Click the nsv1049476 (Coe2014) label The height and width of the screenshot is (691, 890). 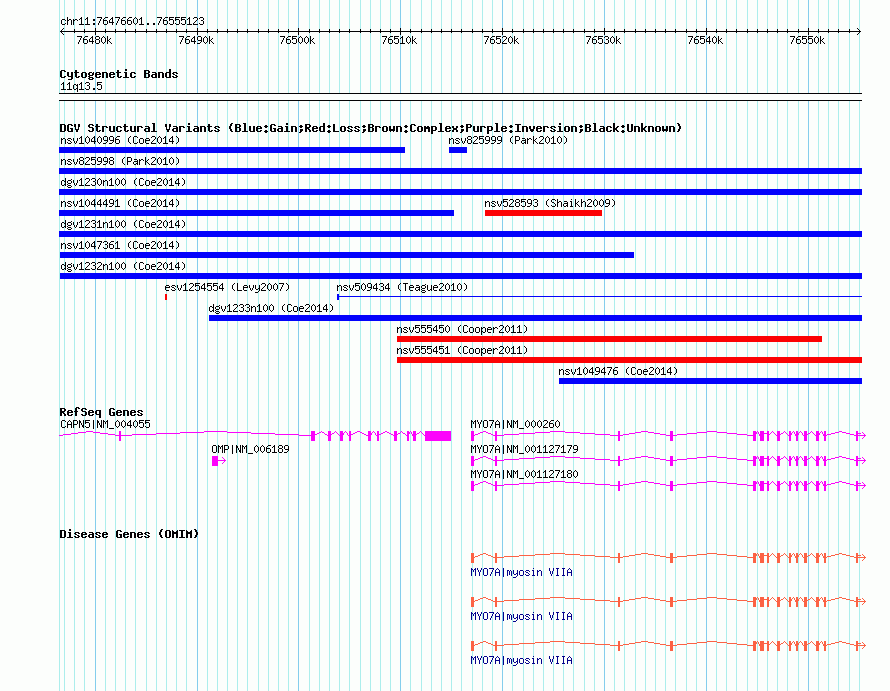pos(618,371)
